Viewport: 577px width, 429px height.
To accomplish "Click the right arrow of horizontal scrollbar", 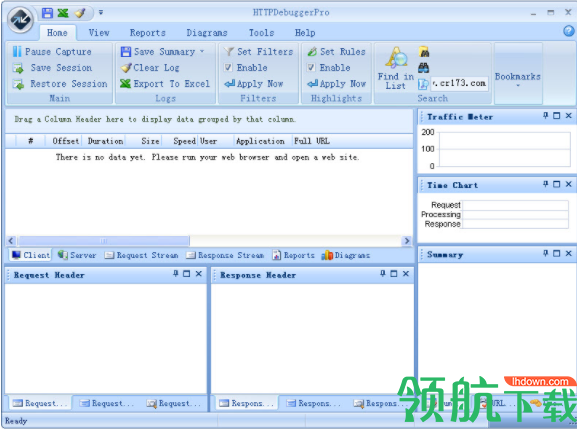I will (407, 241).
